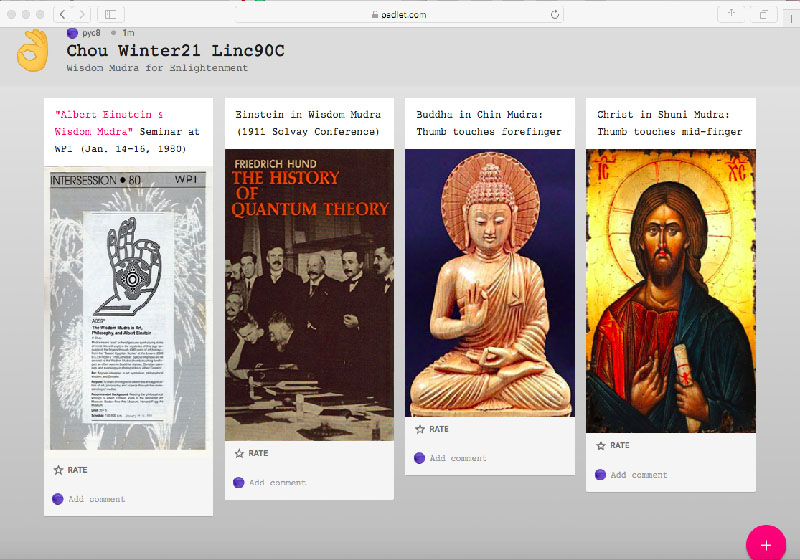This screenshot has width=800, height=560.
Task: Click the pyc8 username
Action: pos(91,33)
